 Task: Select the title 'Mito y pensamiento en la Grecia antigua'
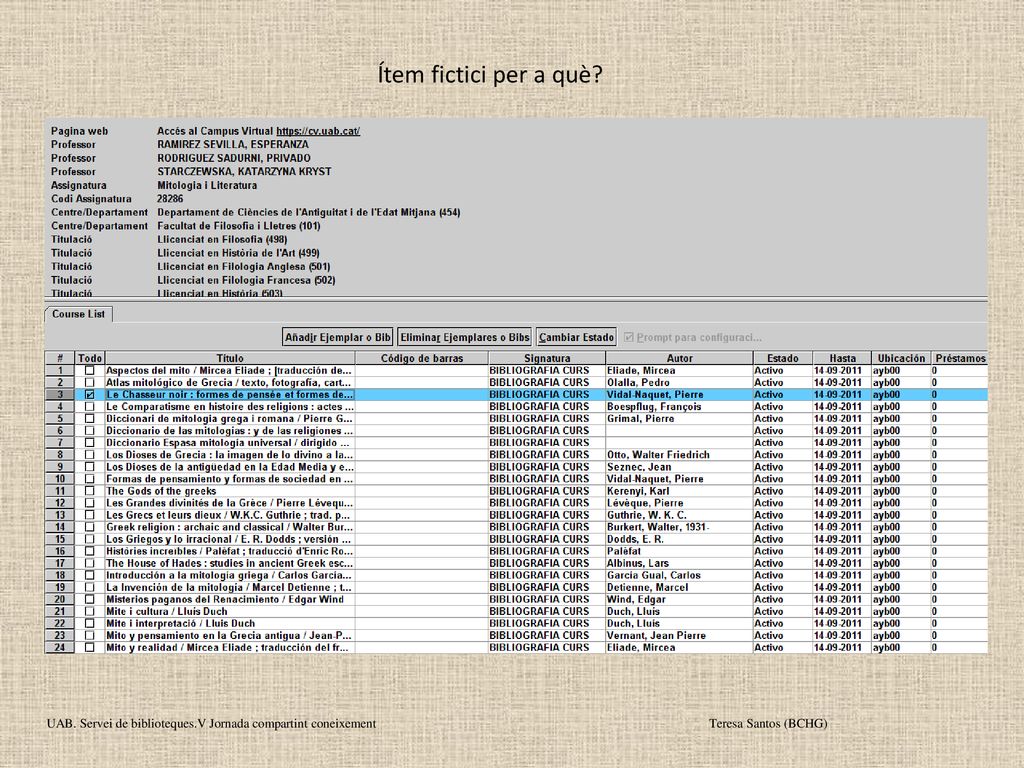coord(229,635)
